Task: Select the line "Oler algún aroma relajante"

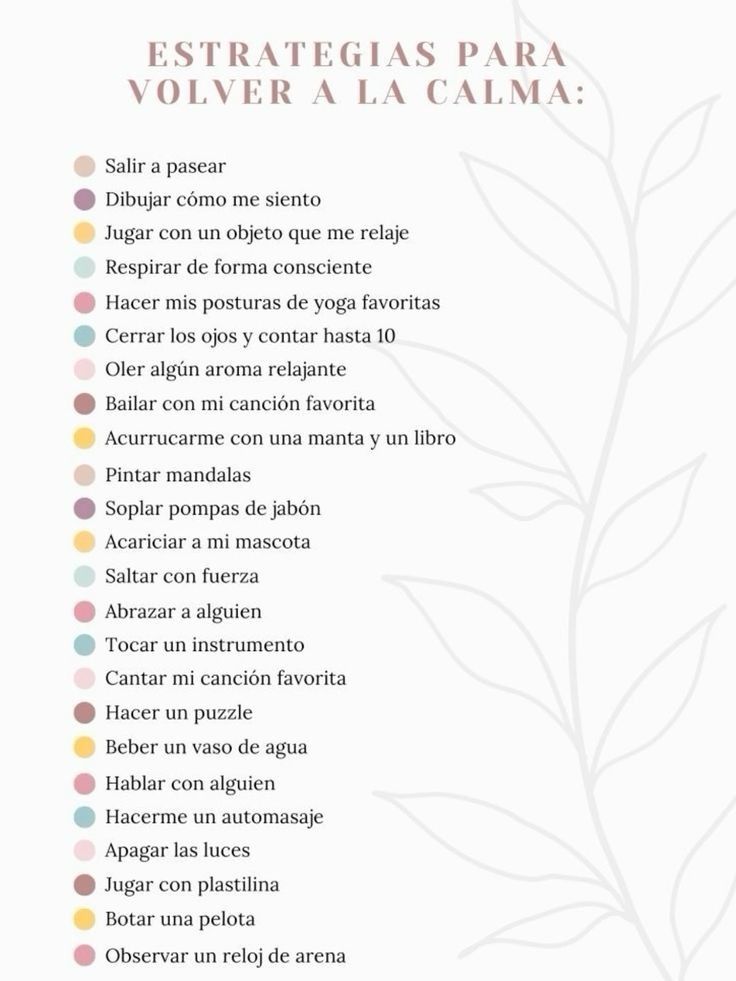Action: 225,370
